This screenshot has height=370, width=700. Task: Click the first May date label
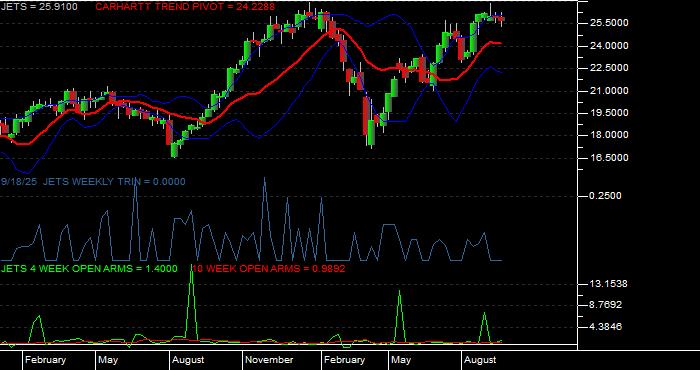tap(108, 360)
